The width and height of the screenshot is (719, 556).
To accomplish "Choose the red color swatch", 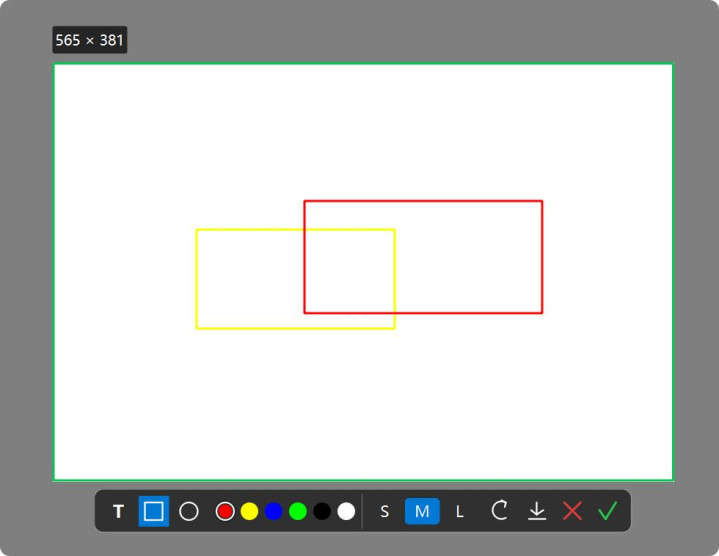I will (225, 511).
